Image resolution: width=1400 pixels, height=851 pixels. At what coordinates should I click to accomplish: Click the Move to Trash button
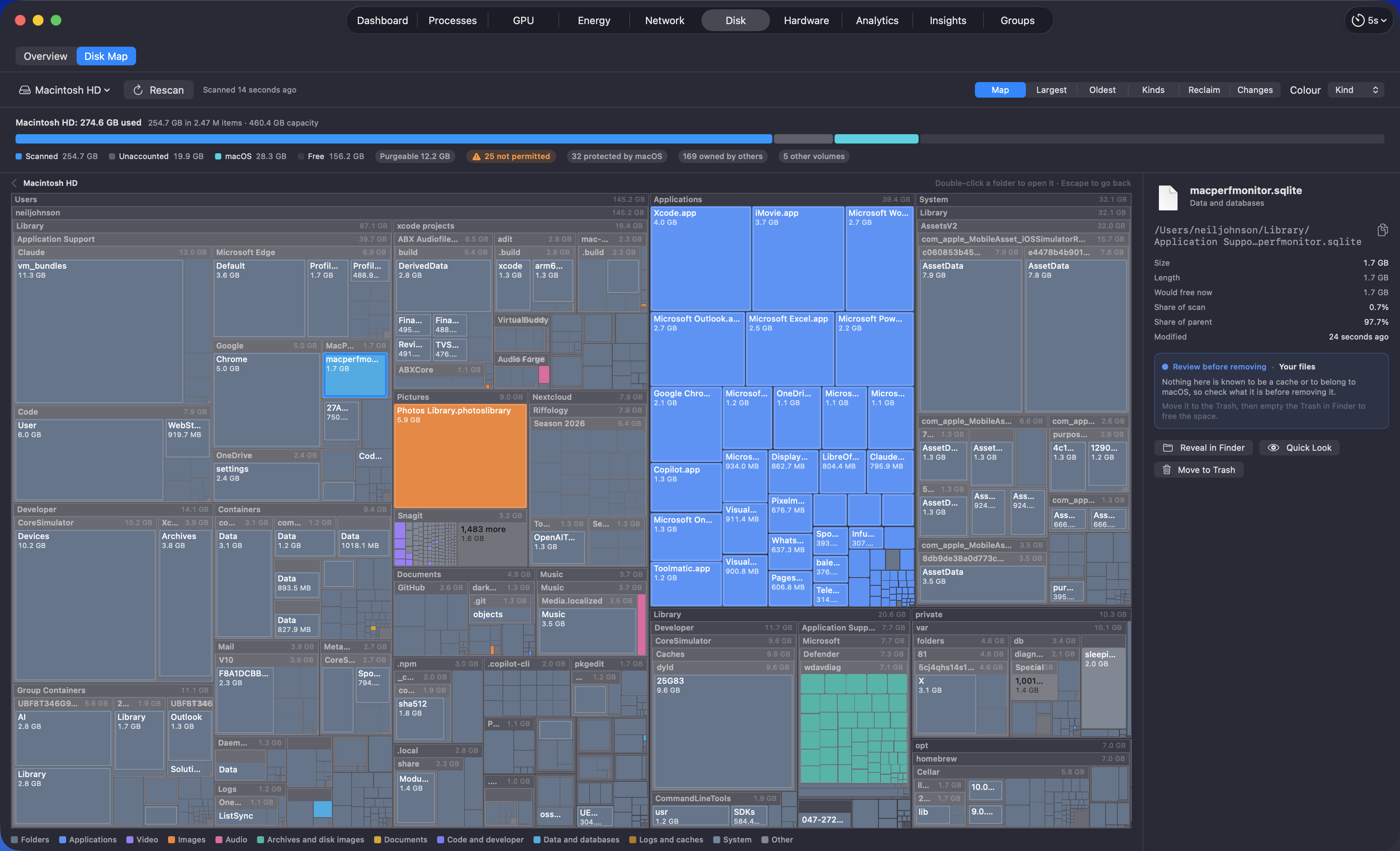1198,470
